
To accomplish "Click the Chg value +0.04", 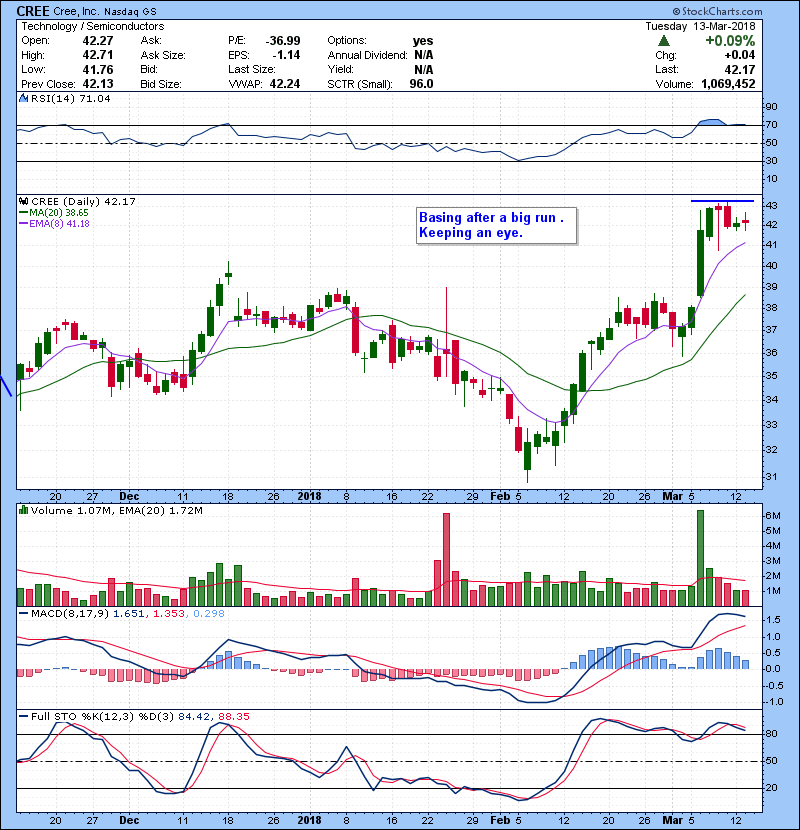I will click(x=740, y=55).
